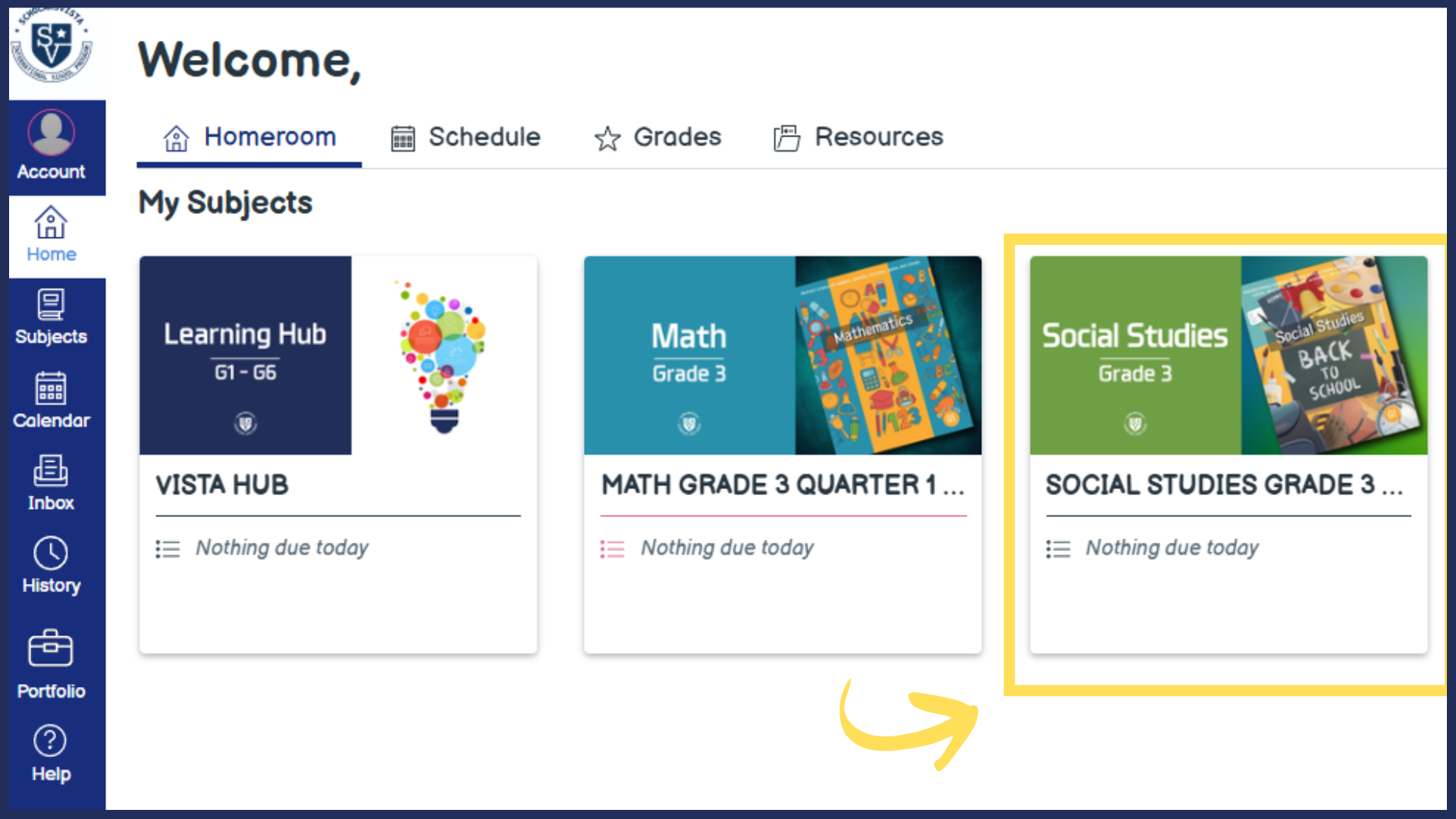Click the MATH GRADE 3 QUARTER 1 title
Image resolution: width=1456 pixels, height=819 pixels.
point(783,485)
